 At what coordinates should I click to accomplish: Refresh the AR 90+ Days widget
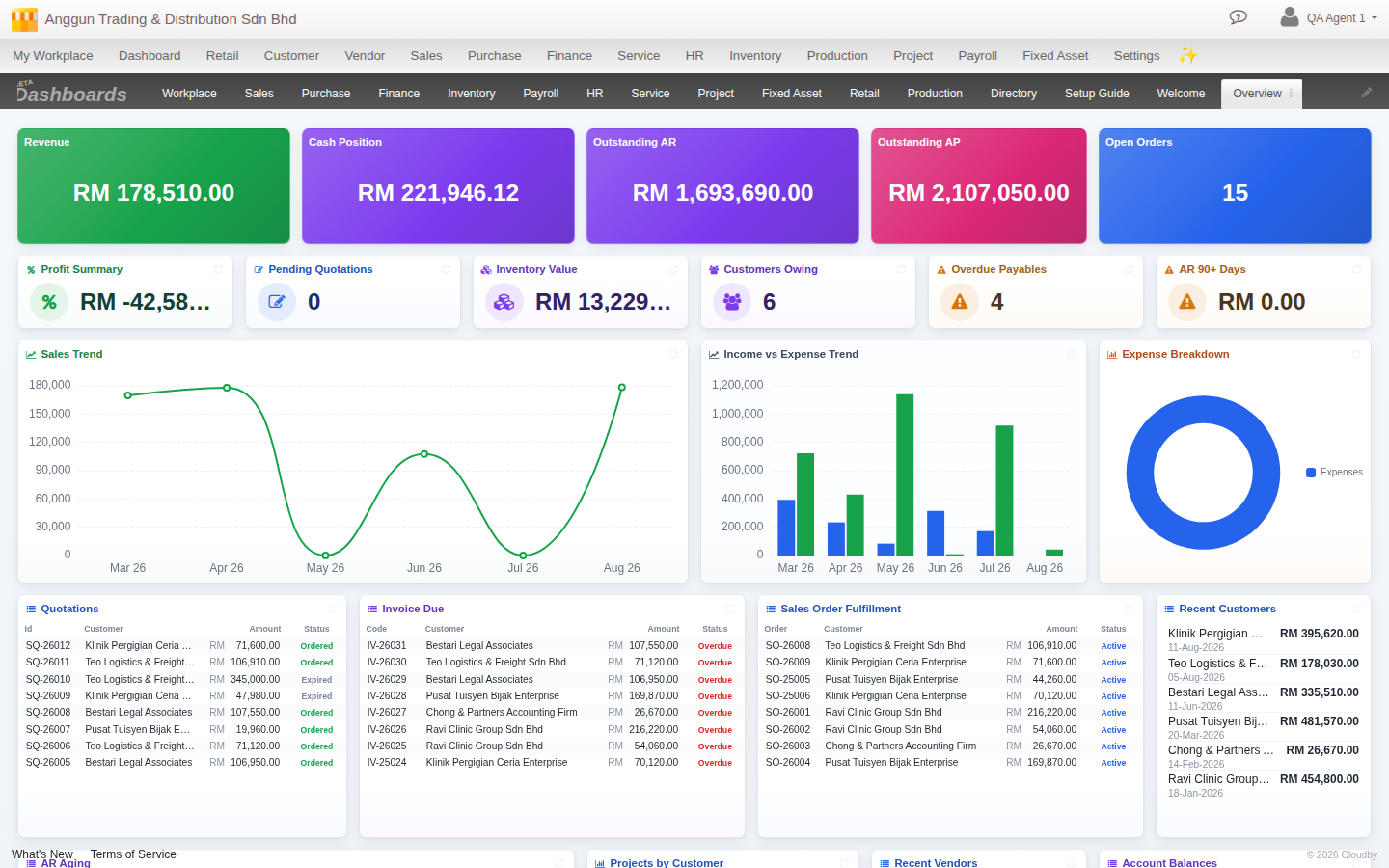coord(1356,269)
